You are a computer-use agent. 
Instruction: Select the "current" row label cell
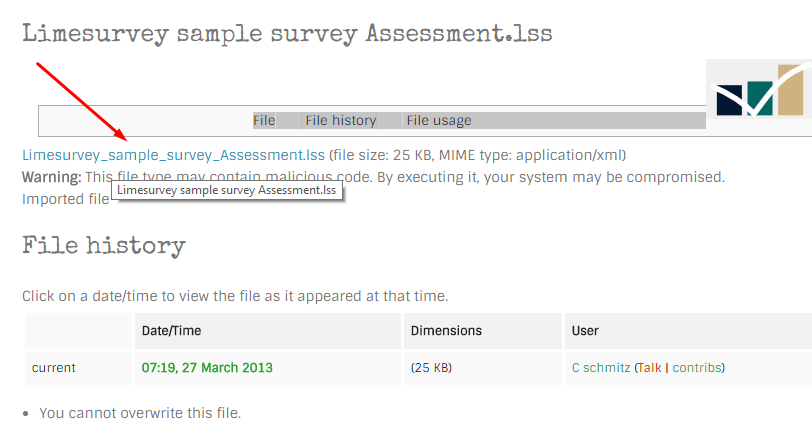tap(54, 368)
